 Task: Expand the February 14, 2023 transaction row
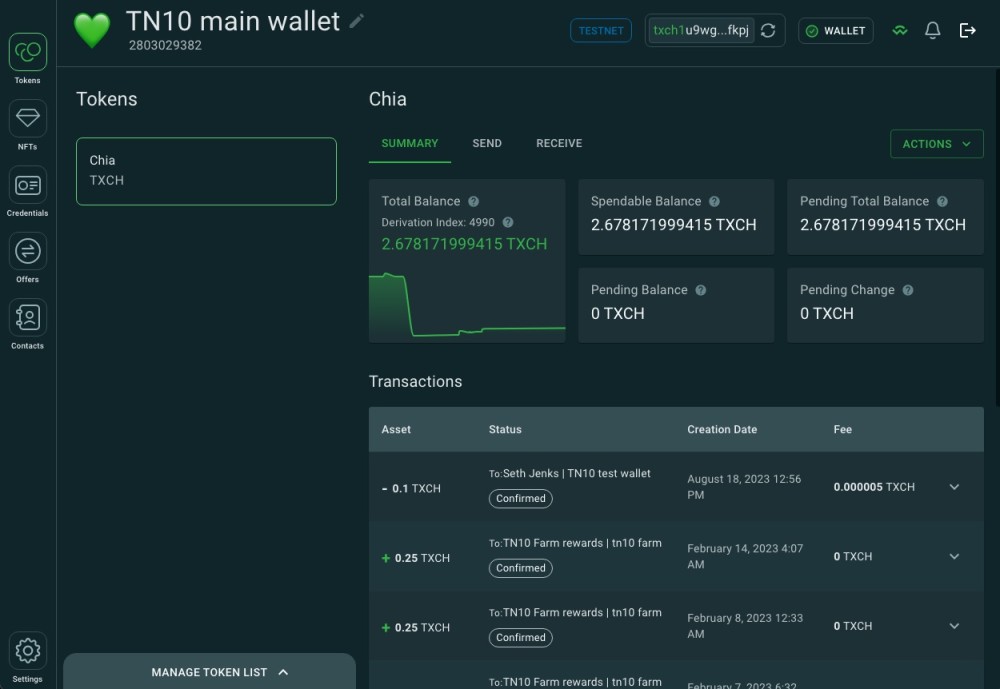[x=954, y=557]
